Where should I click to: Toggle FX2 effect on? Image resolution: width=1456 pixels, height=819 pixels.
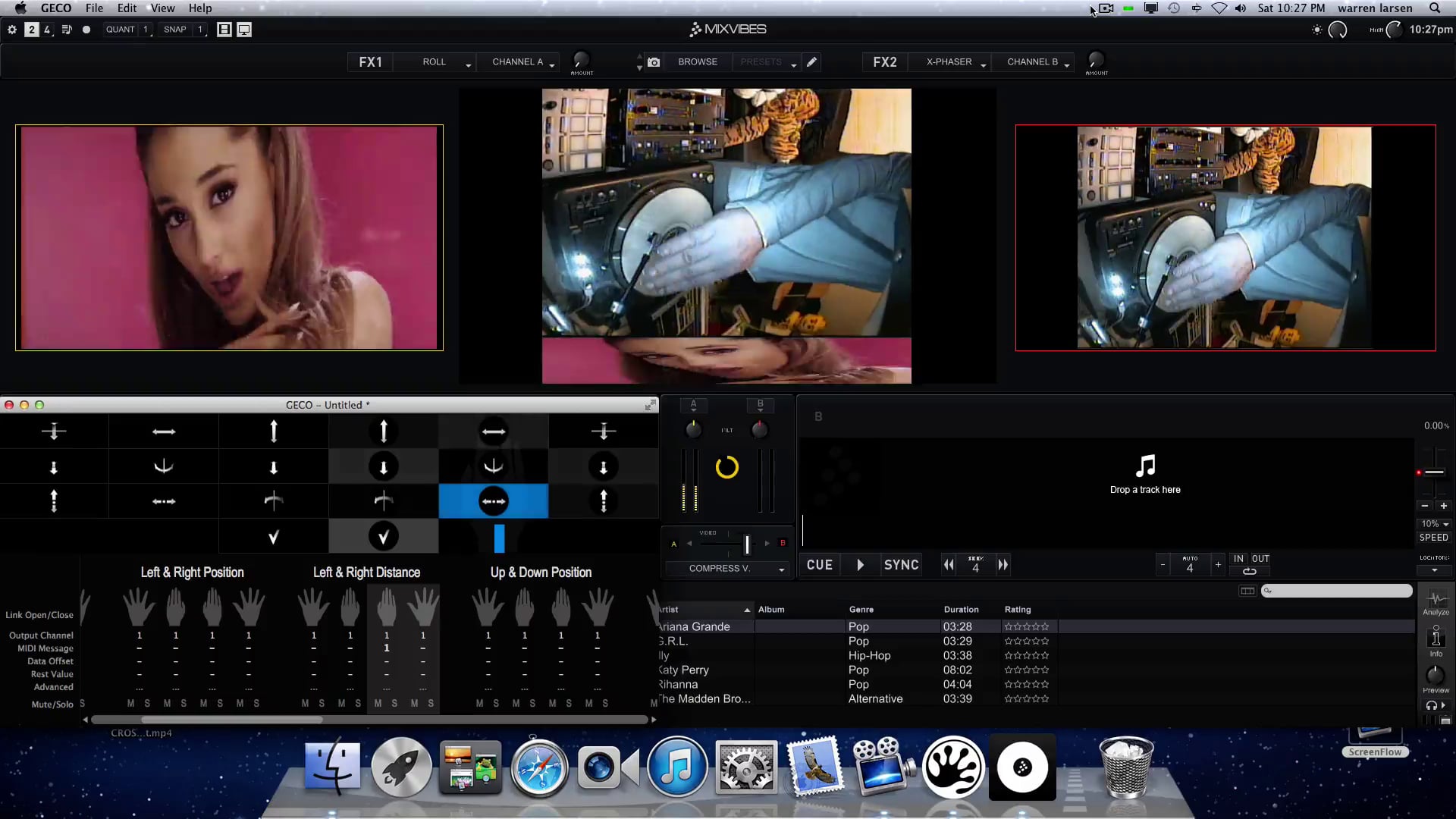884,62
